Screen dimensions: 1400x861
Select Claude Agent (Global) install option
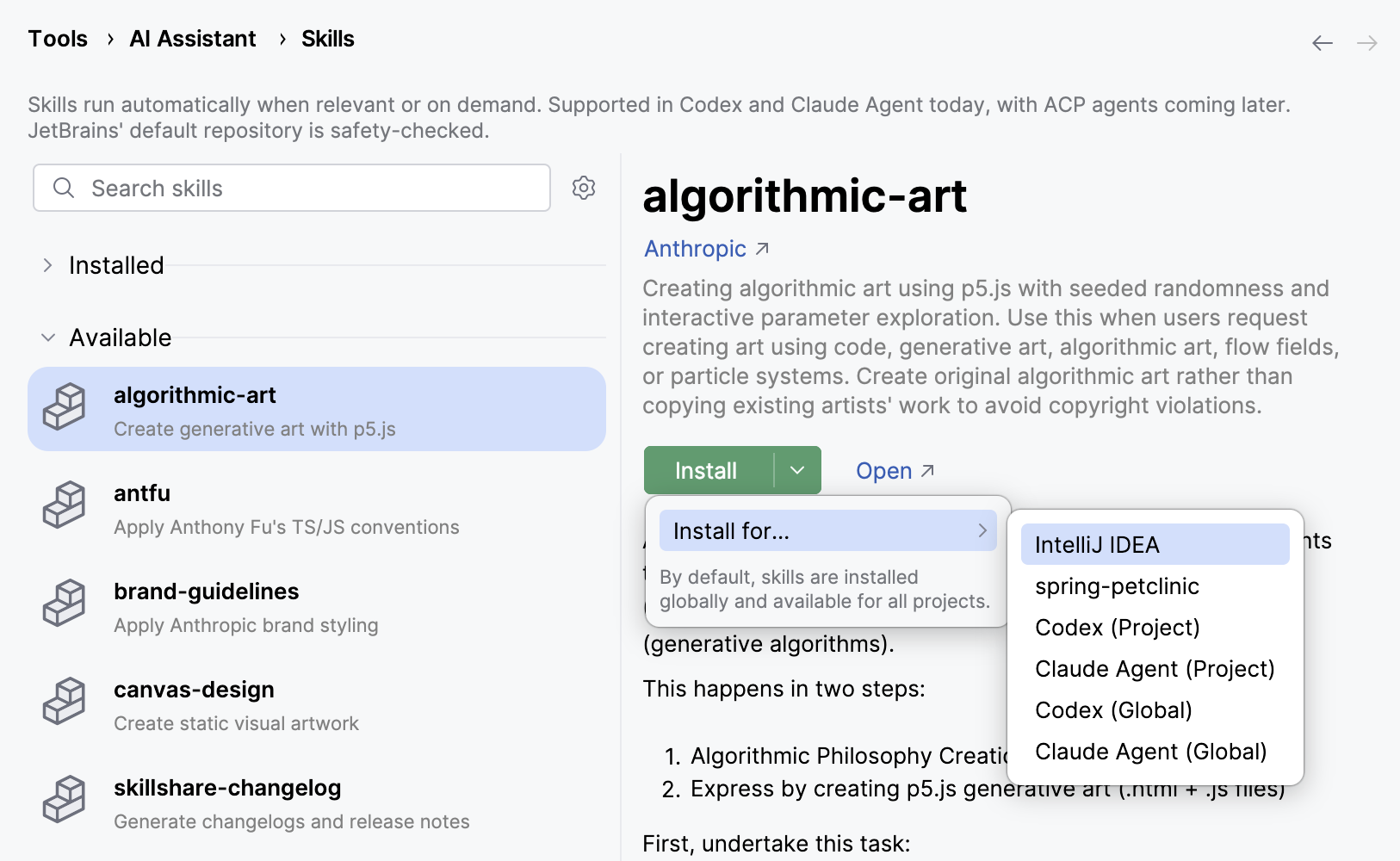tap(1155, 751)
